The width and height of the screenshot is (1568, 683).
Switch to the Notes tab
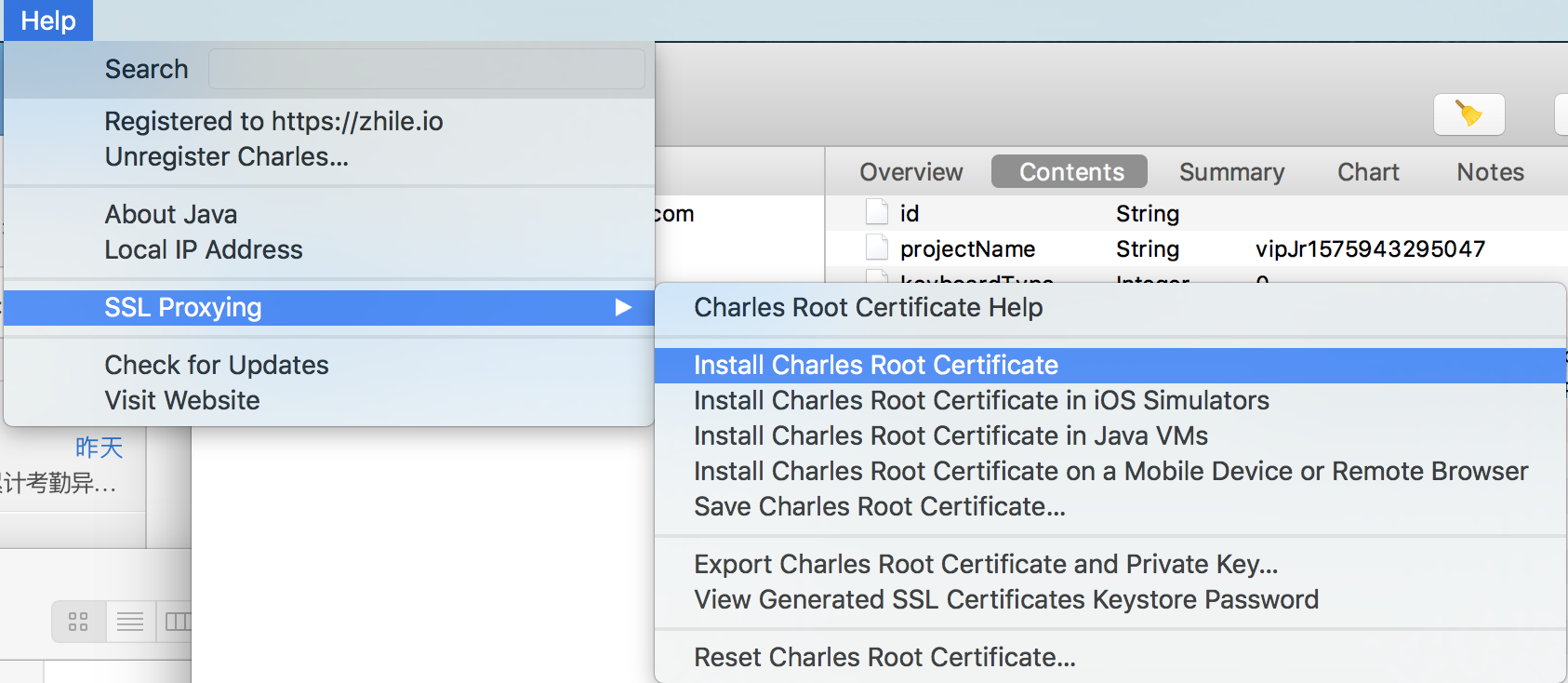click(1490, 172)
